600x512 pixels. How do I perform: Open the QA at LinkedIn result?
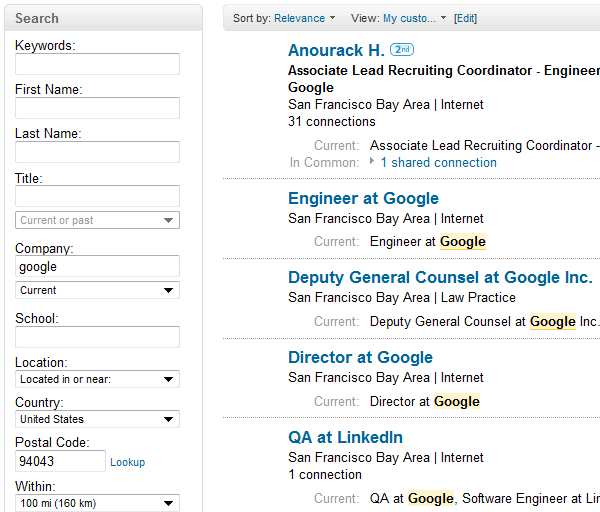345,437
